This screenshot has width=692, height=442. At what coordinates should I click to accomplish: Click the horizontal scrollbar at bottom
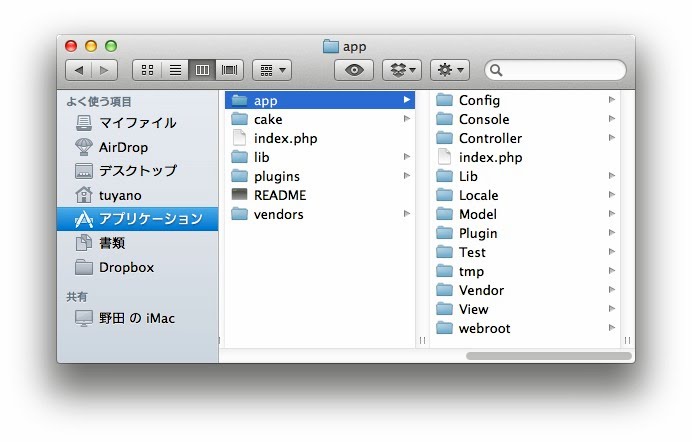click(x=548, y=355)
